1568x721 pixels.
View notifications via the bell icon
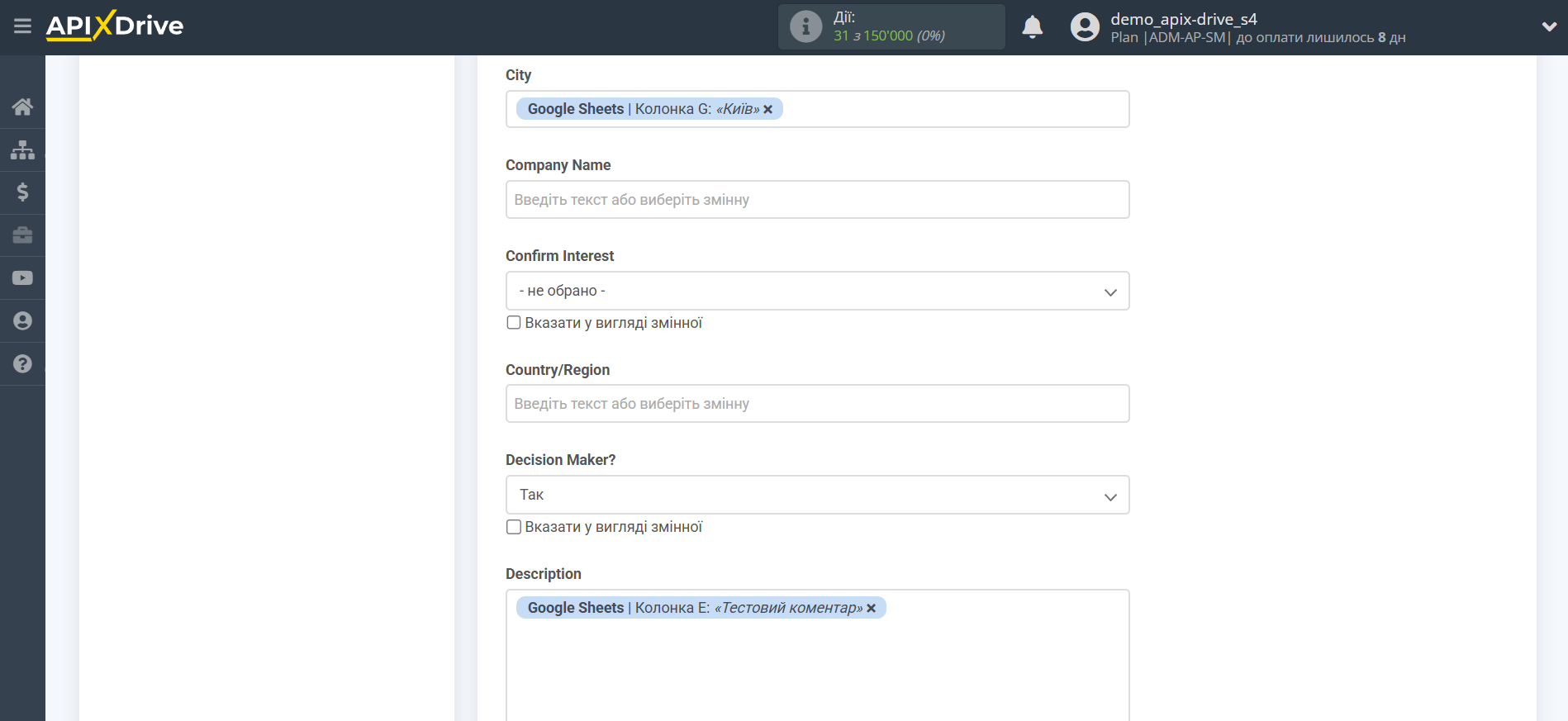pos(1032,27)
